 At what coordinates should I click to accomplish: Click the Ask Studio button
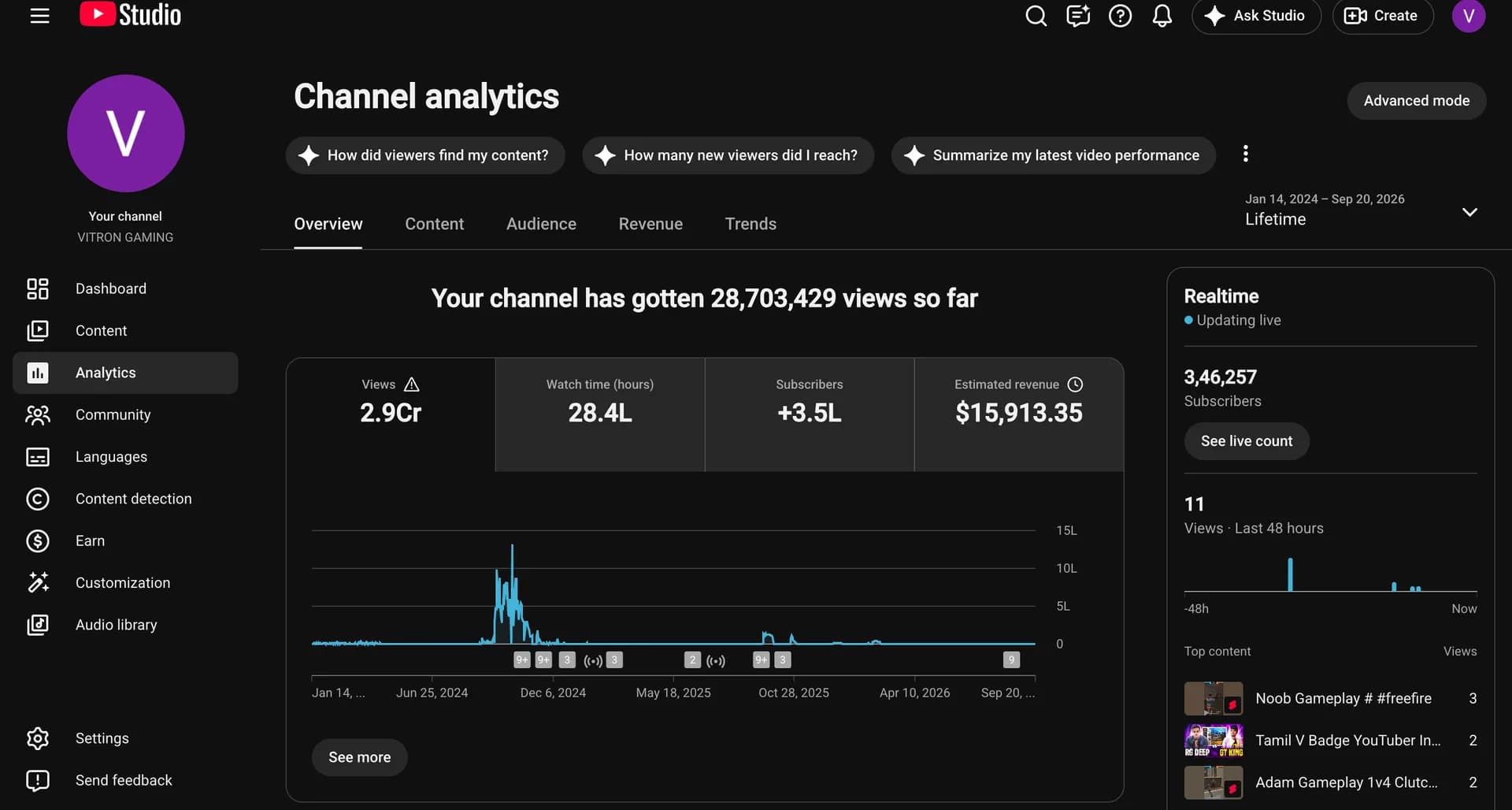click(x=1256, y=16)
